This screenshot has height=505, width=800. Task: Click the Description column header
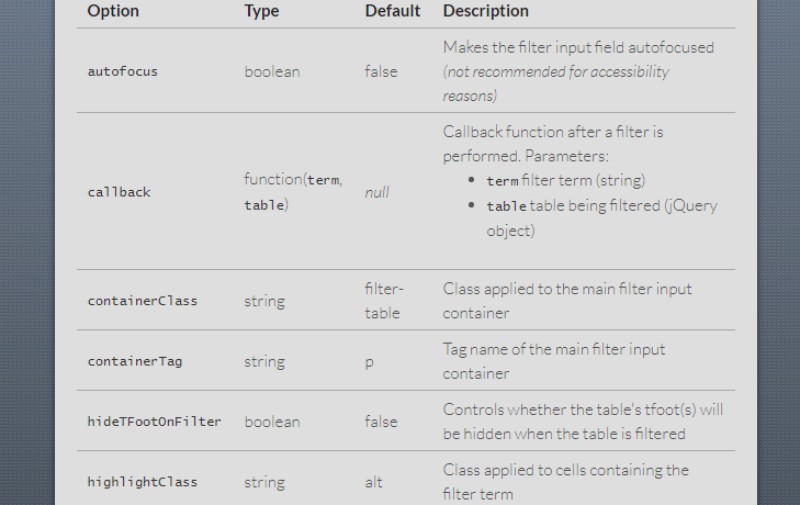point(486,11)
